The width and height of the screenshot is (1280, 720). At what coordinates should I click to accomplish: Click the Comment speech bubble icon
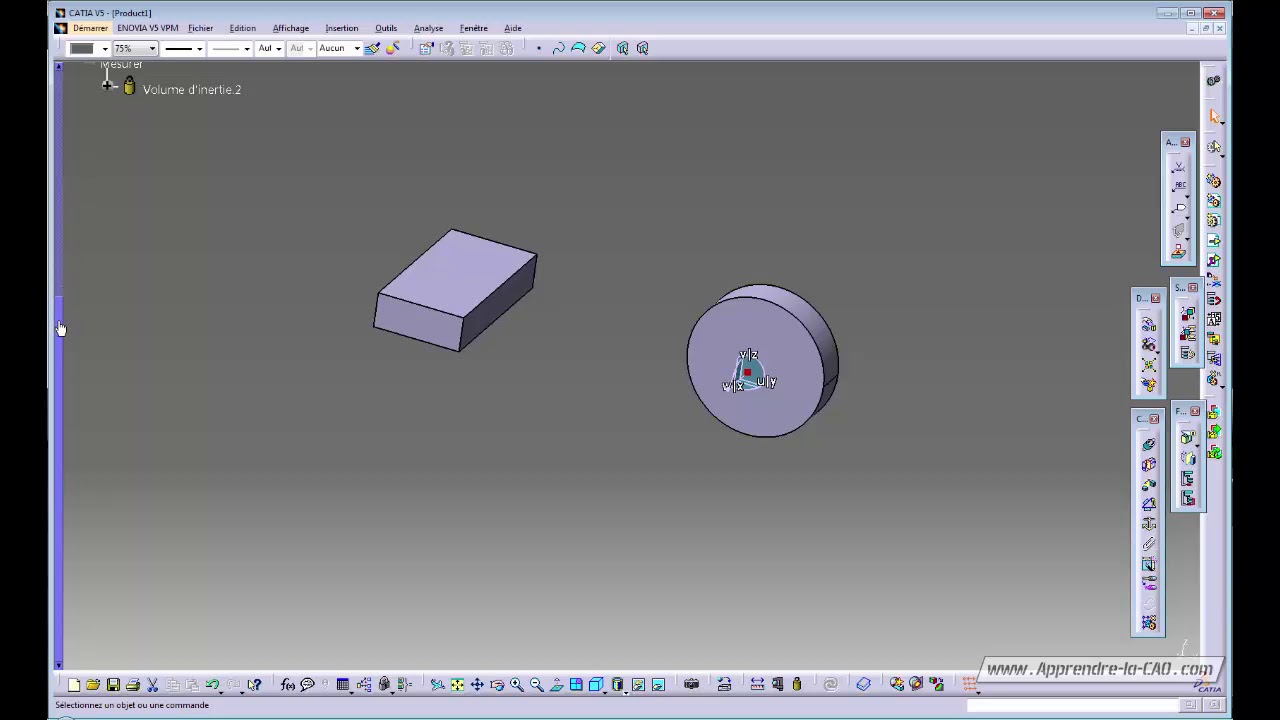click(308, 685)
